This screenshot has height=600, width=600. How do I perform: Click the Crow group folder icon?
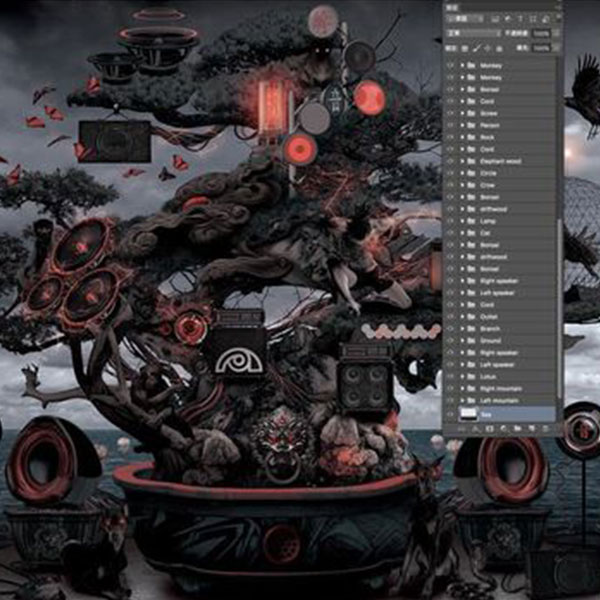[471, 185]
